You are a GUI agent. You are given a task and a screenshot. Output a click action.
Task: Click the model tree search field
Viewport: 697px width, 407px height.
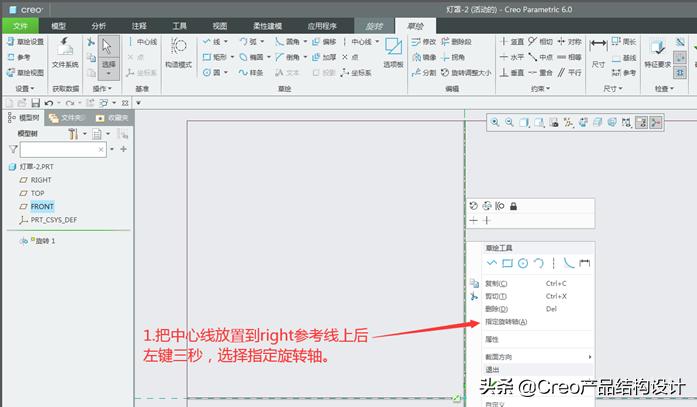63,150
